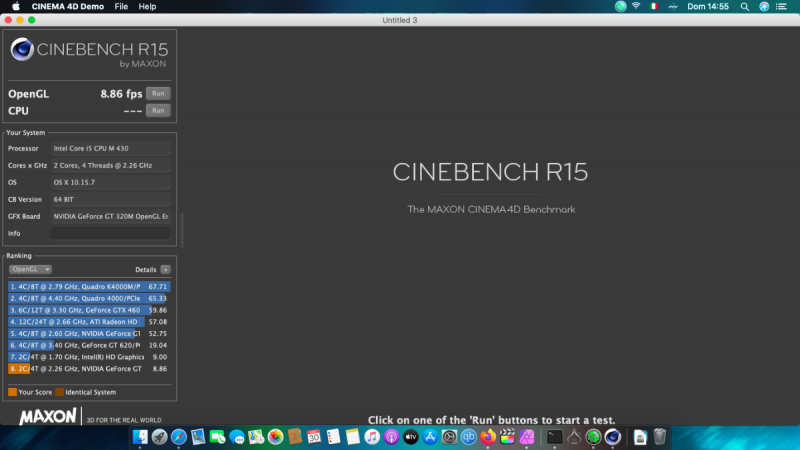Screen dimensions: 800x450
Task: Open Finder from the Dock
Action: (x=139, y=437)
